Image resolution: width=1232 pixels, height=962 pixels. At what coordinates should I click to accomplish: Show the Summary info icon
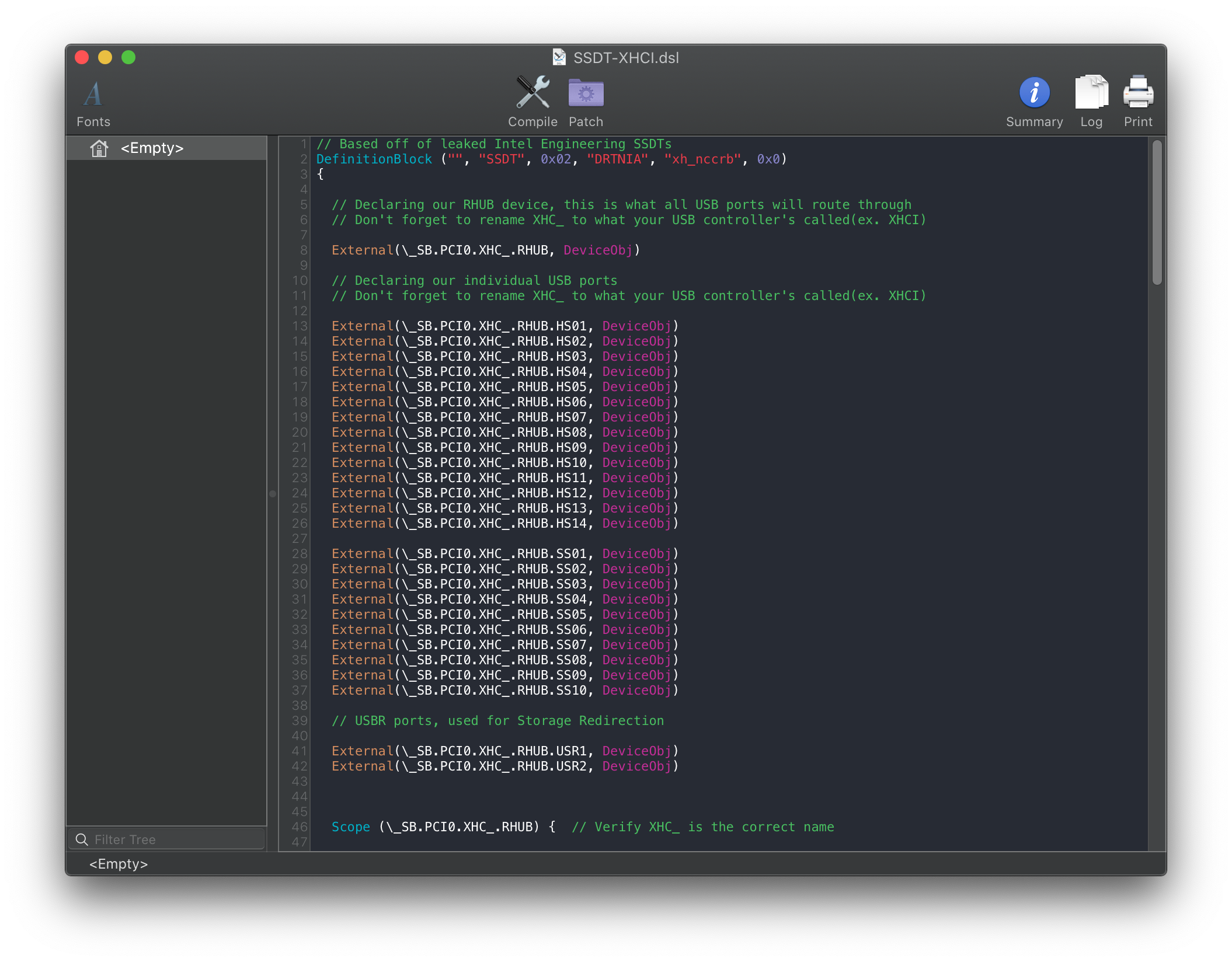(1034, 93)
